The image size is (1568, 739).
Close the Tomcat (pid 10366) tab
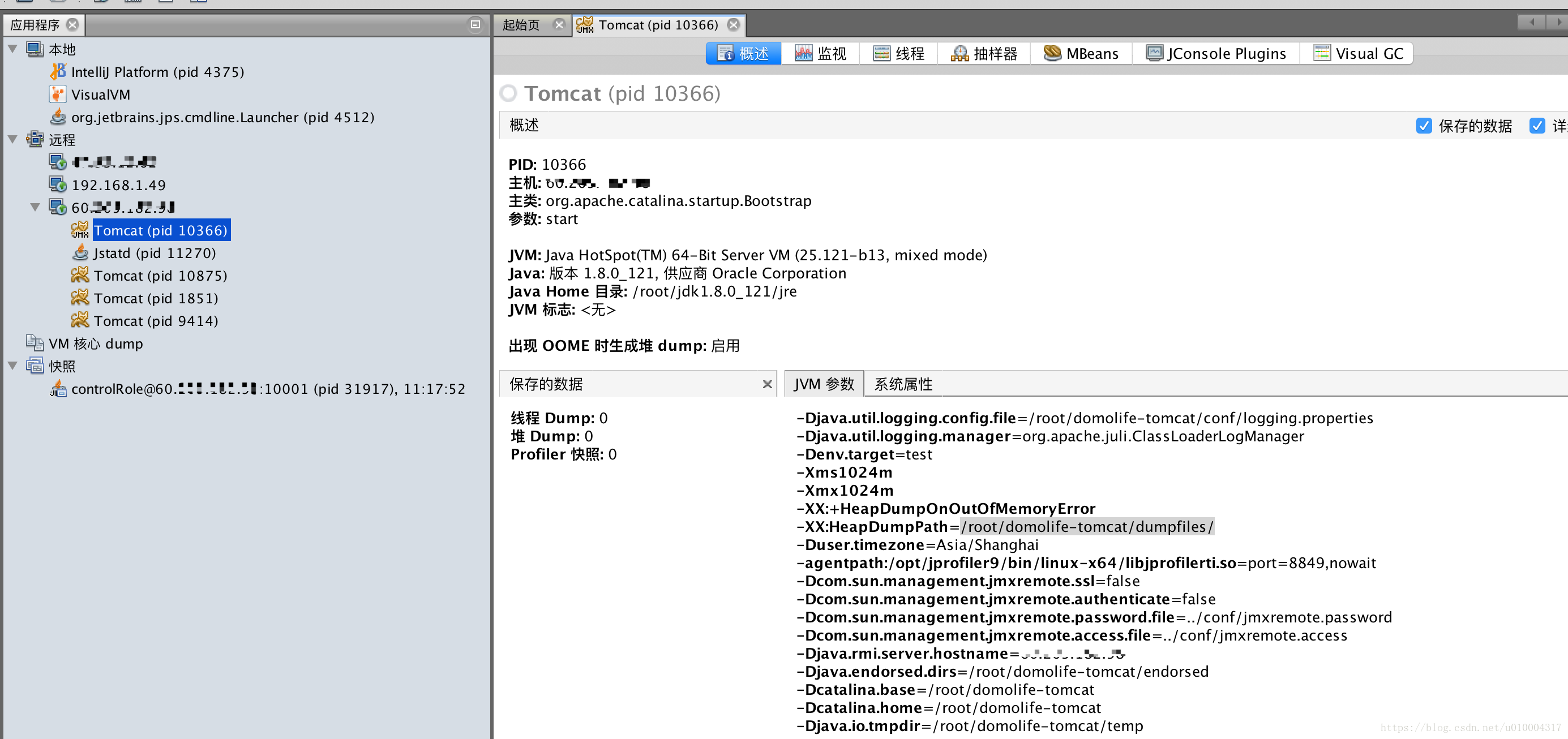pyautogui.click(x=734, y=25)
